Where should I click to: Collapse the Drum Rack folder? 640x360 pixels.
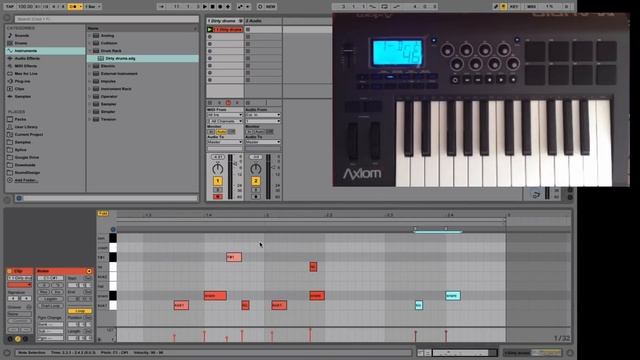(89, 51)
